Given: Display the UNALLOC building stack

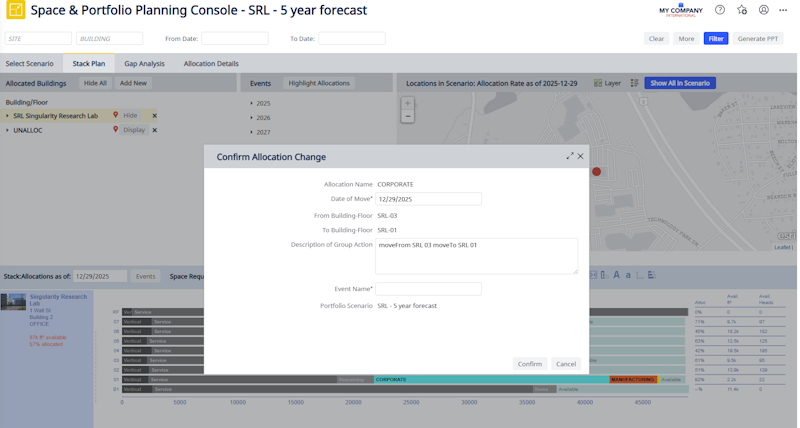Looking at the screenshot, I should point(134,130).
